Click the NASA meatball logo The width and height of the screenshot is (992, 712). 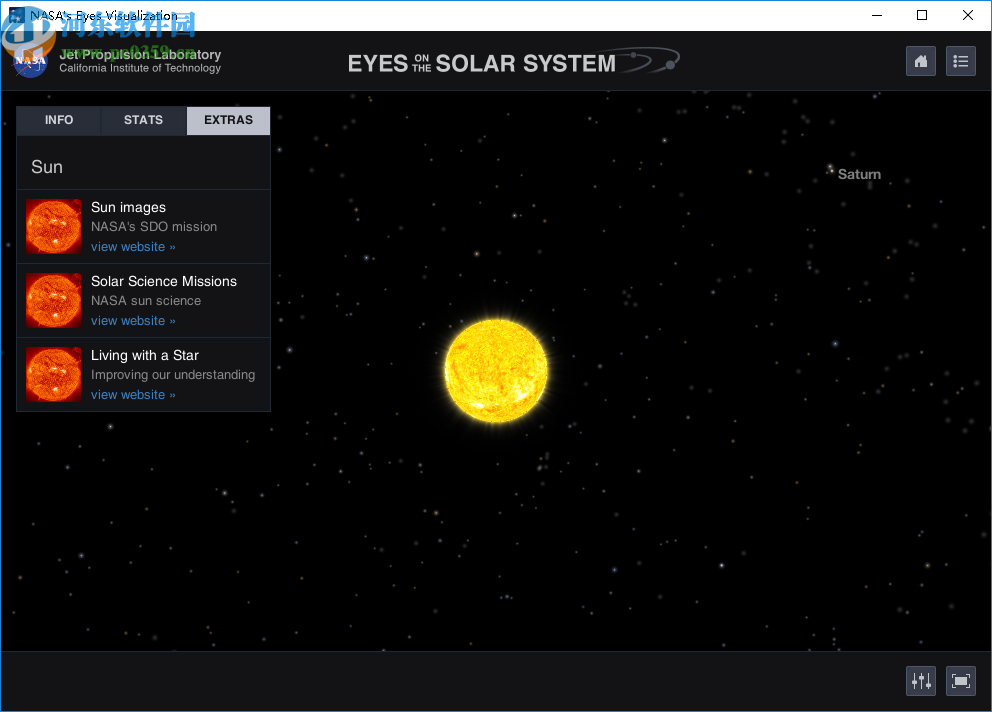point(28,61)
